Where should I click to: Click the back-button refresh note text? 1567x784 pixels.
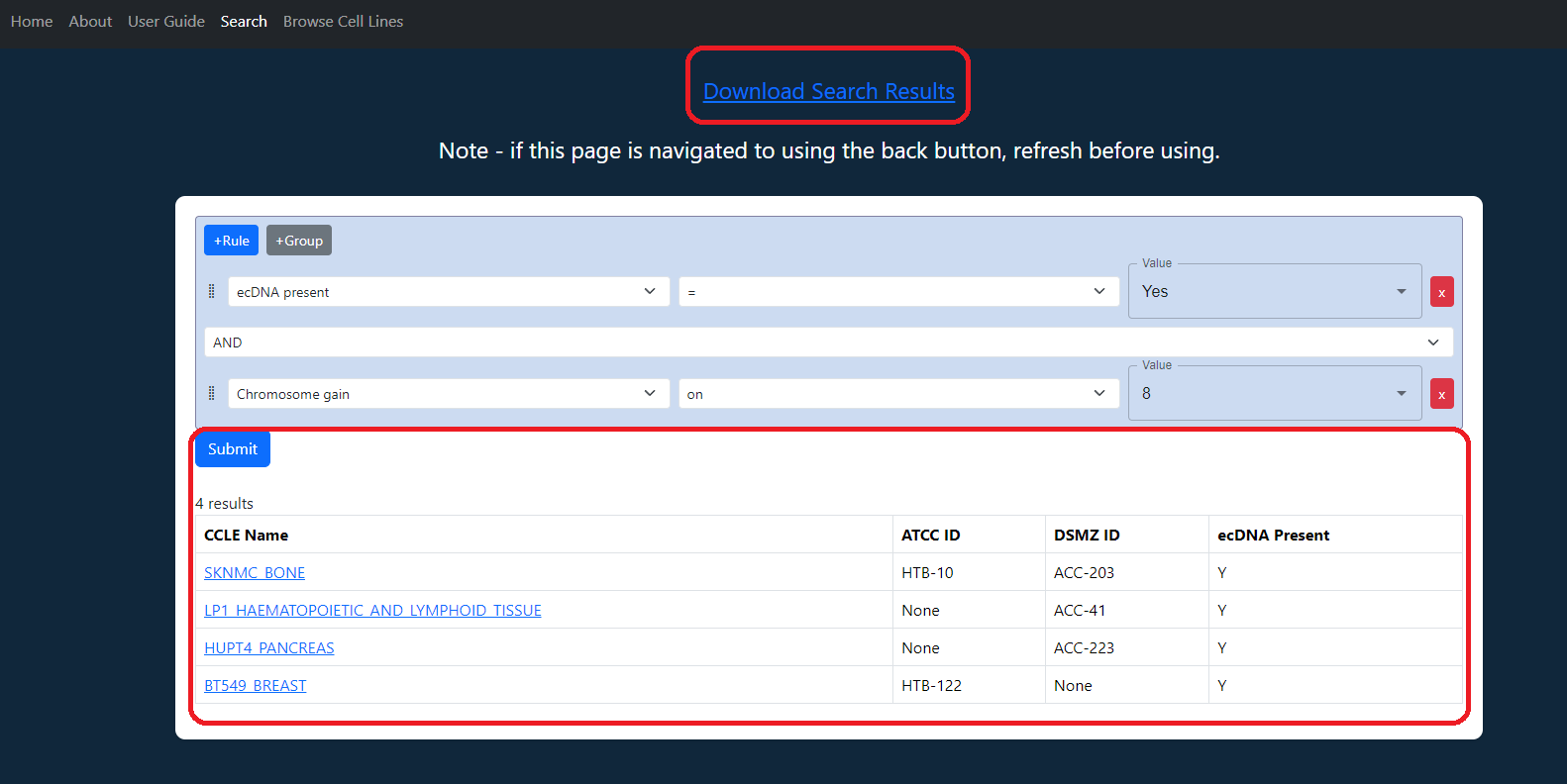pos(829,150)
